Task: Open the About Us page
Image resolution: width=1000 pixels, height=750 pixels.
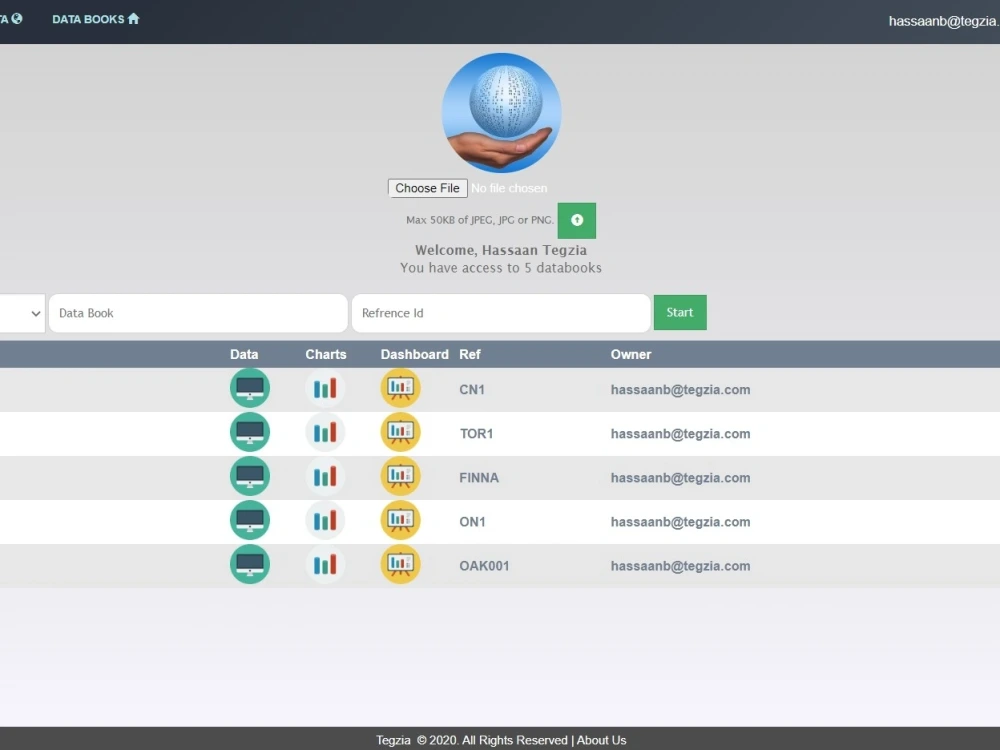Action: click(601, 740)
